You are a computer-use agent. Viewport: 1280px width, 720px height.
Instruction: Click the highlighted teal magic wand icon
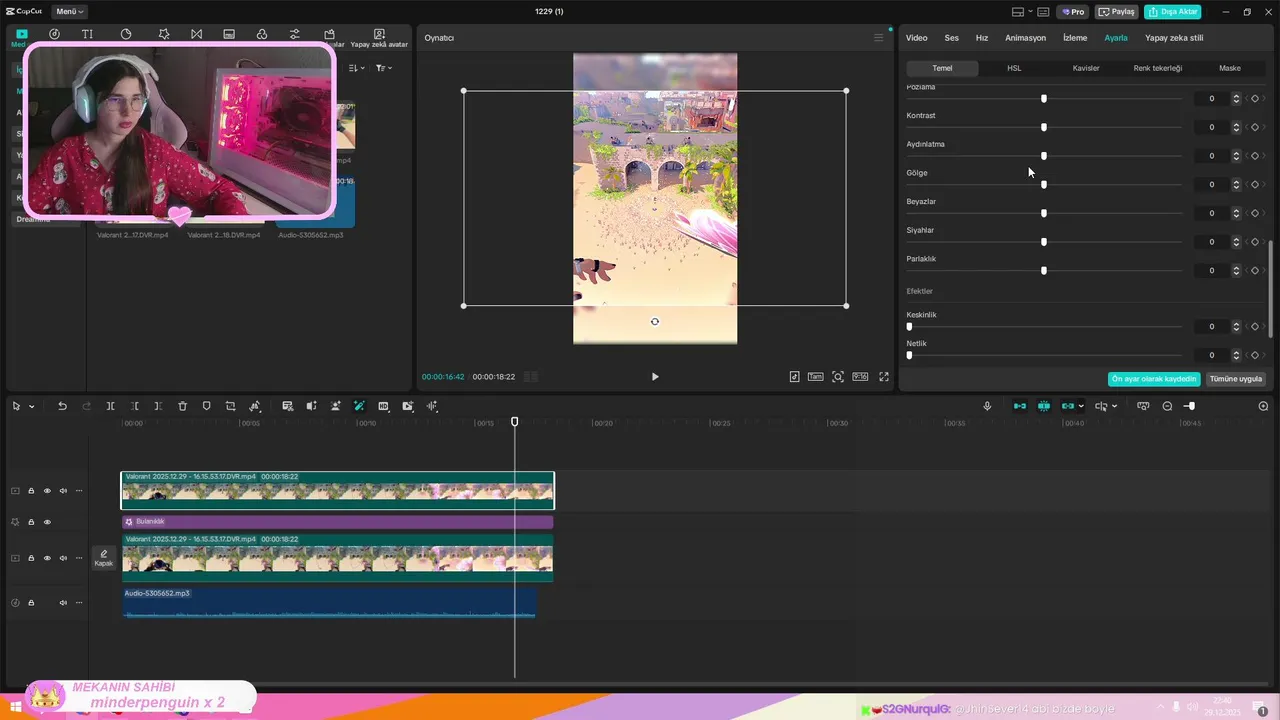point(359,406)
